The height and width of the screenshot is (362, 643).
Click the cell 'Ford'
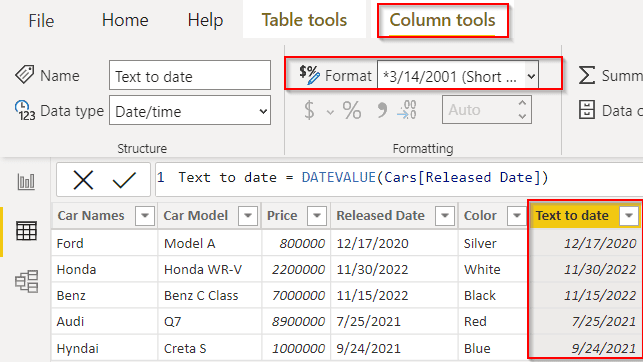105,243
